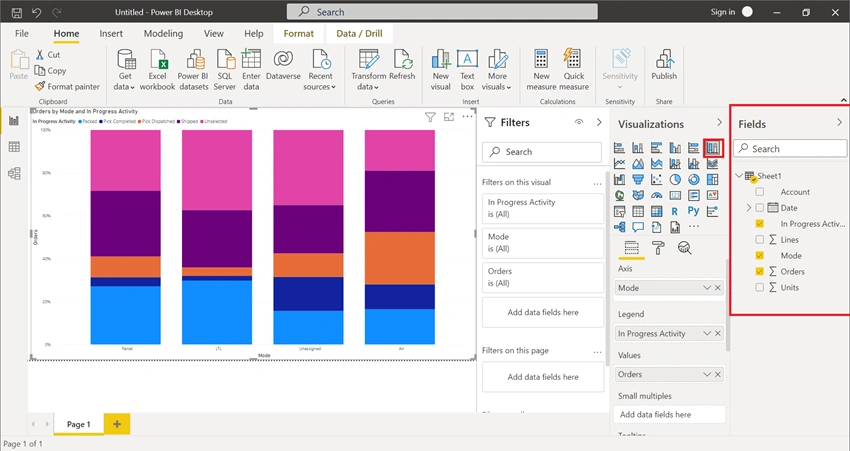Uncheck the Orders field checkbox
Image resolution: width=850 pixels, height=451 pixels.
759,272
